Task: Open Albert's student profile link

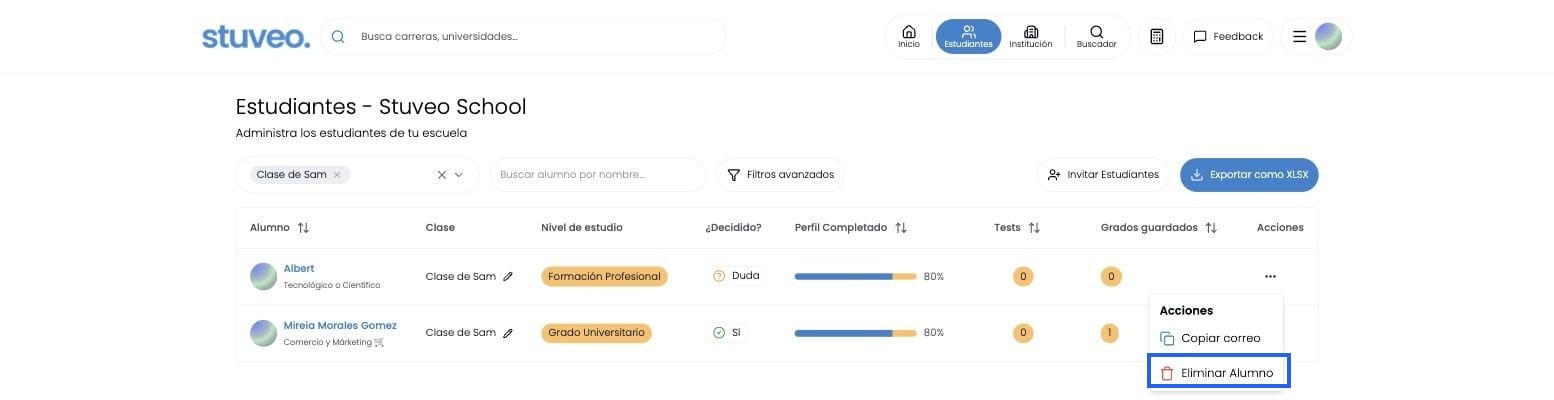Action: pos(299,268)
